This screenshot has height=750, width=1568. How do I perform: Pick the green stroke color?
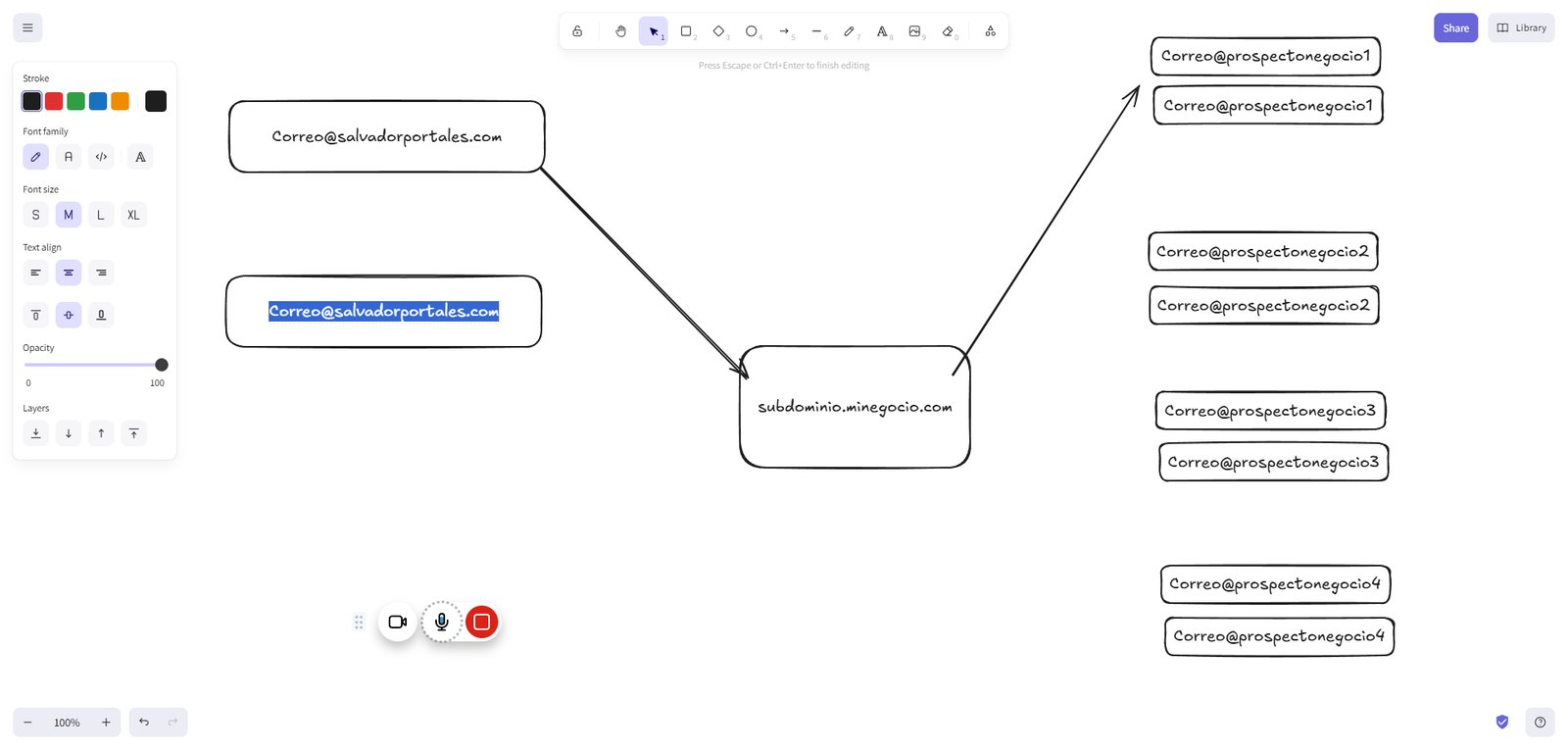(75, 101)
